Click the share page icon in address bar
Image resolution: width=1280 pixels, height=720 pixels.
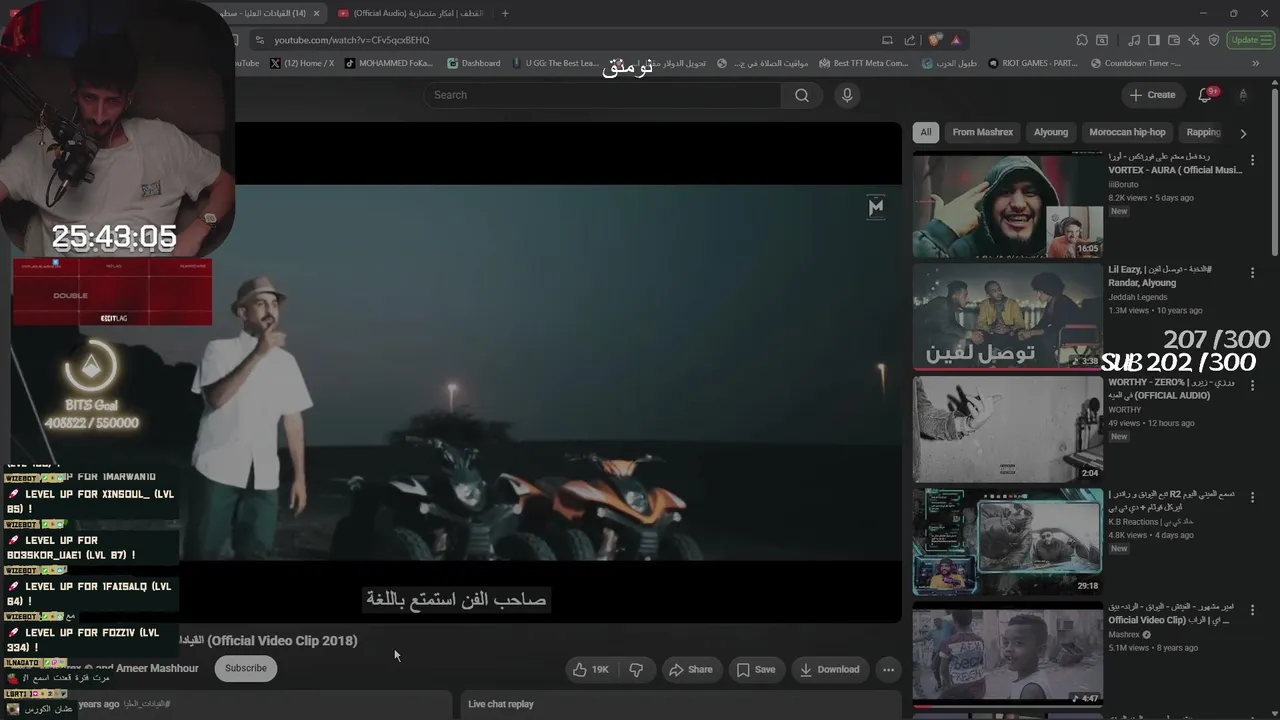click(910, 40)
